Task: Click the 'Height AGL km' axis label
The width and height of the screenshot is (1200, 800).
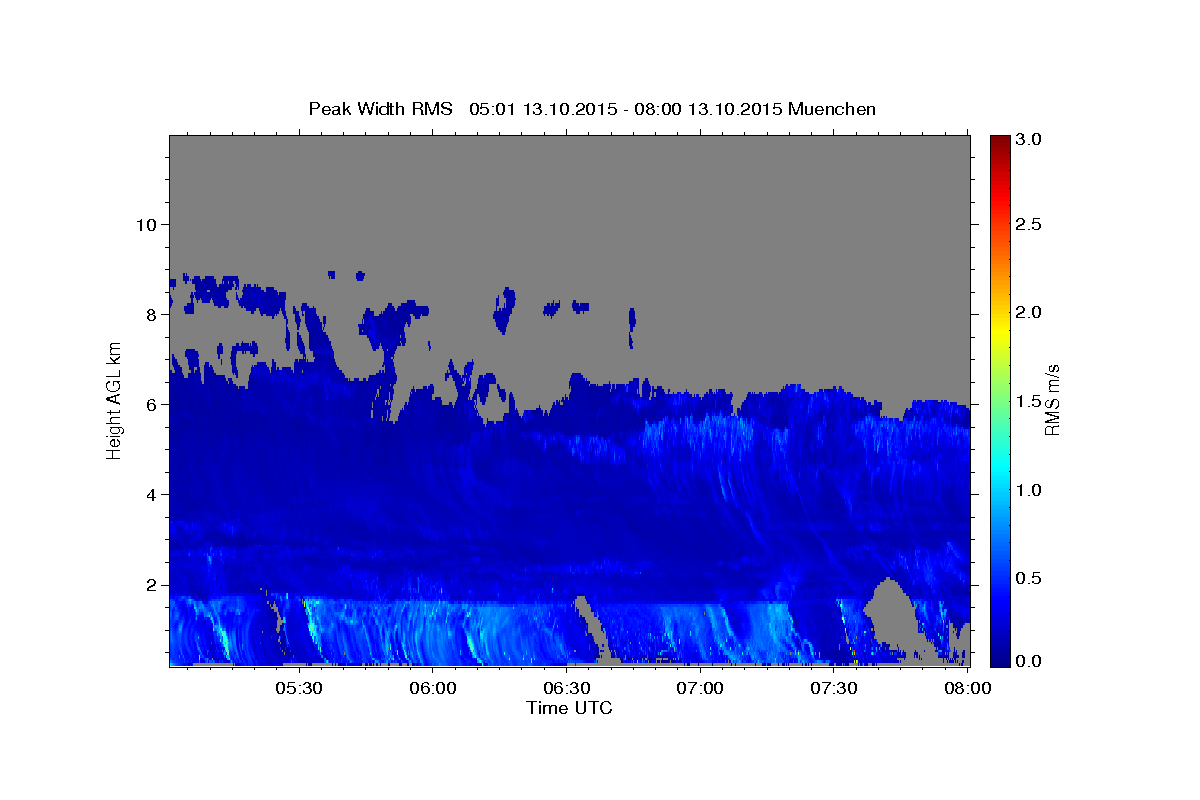Action: click(115, 399)
